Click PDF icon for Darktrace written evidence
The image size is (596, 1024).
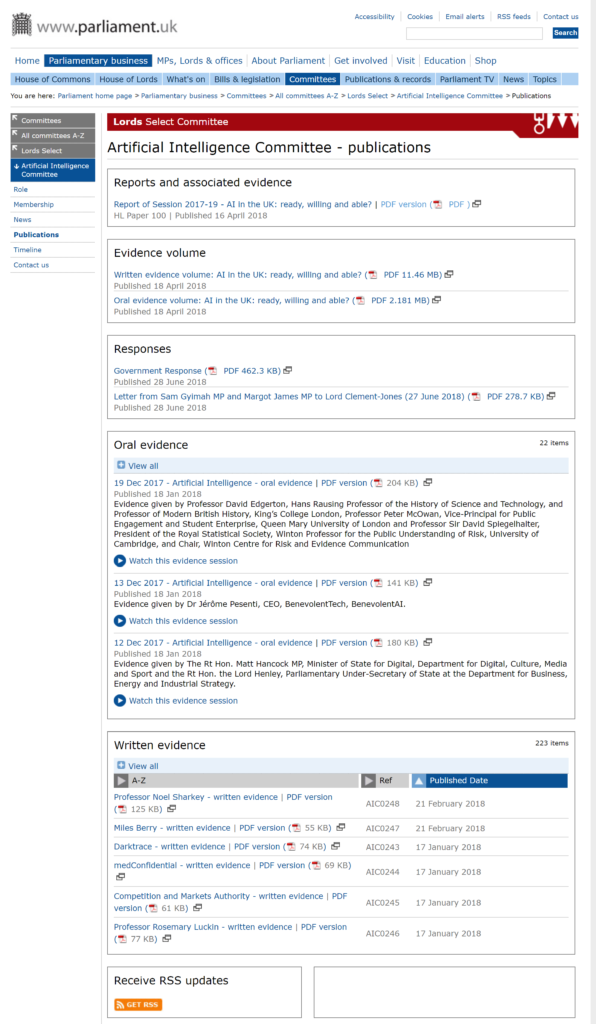click(x=291, y=846)
